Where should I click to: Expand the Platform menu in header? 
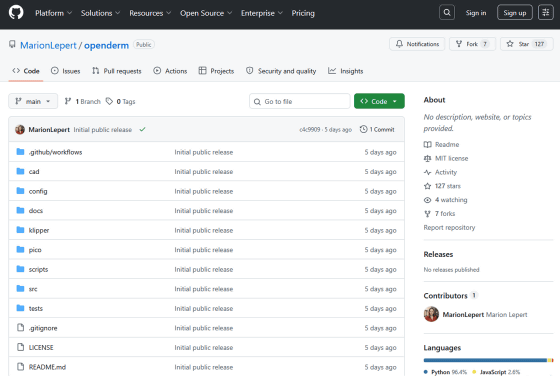pos(54,13)
